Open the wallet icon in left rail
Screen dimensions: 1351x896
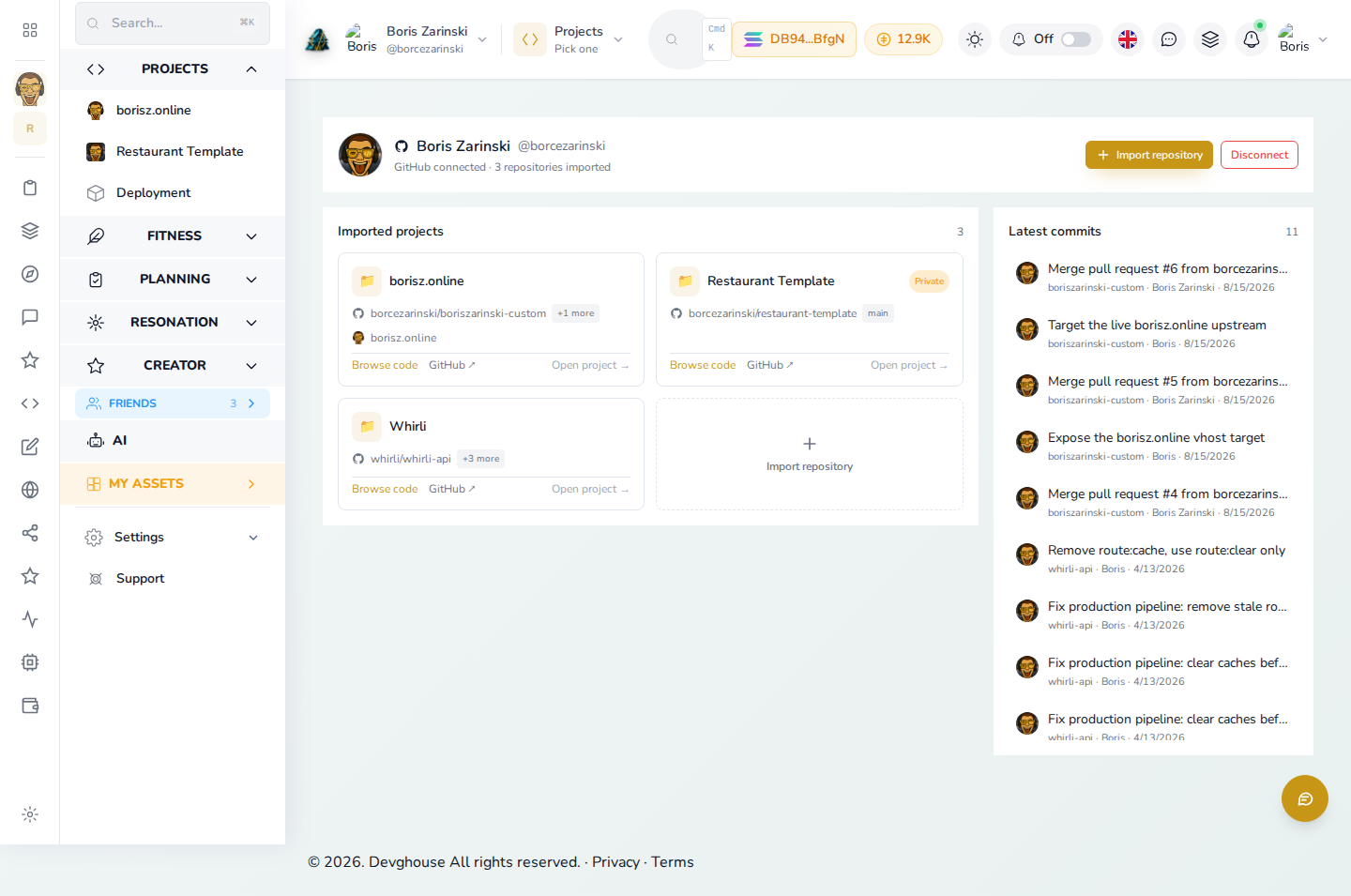30,706
